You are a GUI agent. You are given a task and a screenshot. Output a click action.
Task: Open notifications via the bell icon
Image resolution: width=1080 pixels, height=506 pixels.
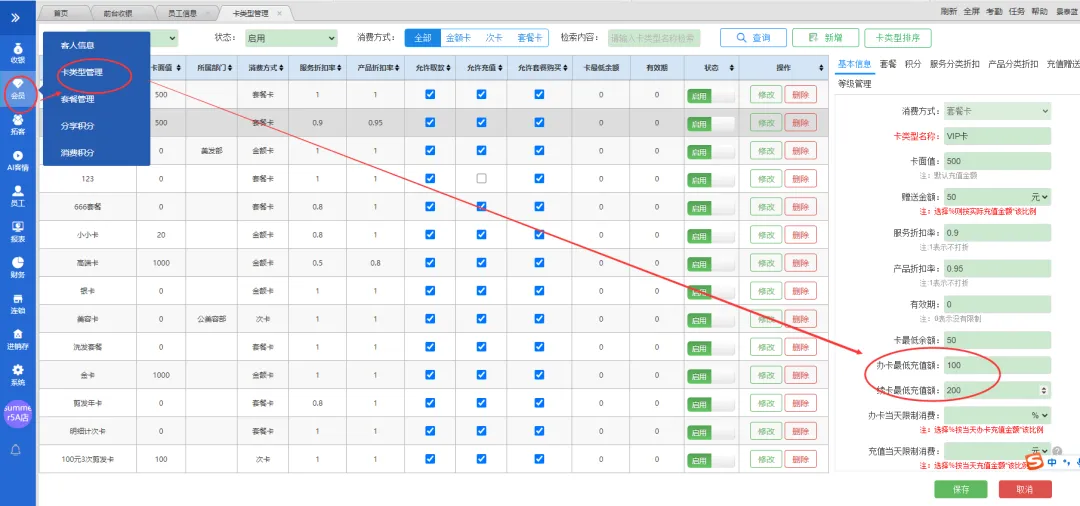16,450
